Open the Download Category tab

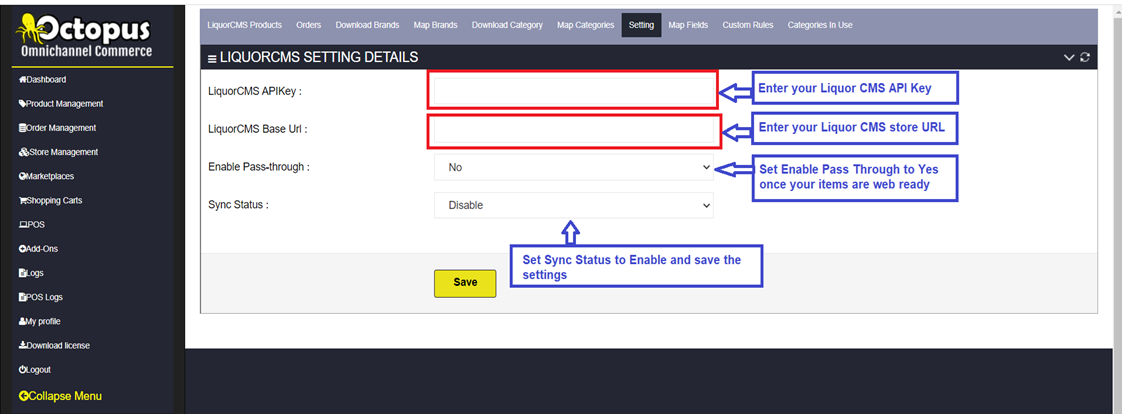(x=507, y=25)
